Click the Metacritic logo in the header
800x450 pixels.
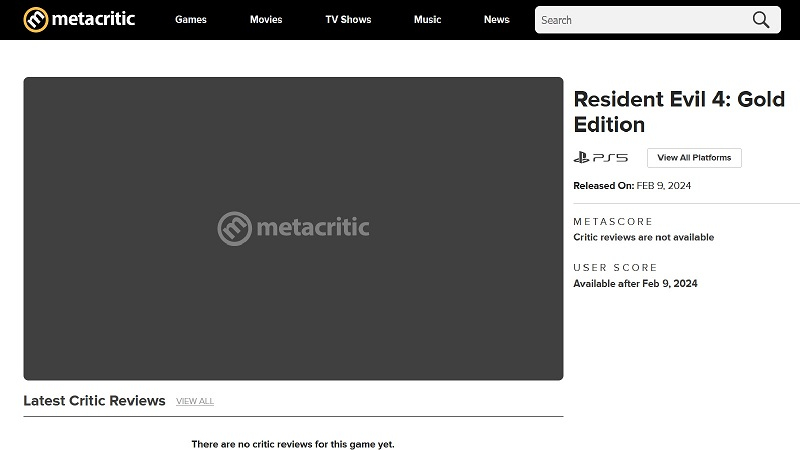tap(79, 19)
